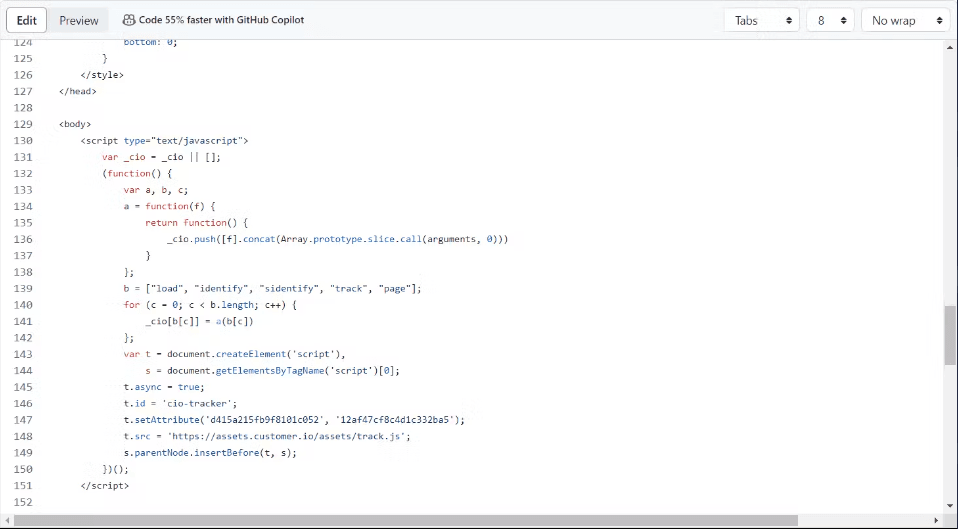Click the scroll-down arrow of the vertical scrollbar
Screen dimensions: 958x529
pyautogui.click(x=950, y=506)
